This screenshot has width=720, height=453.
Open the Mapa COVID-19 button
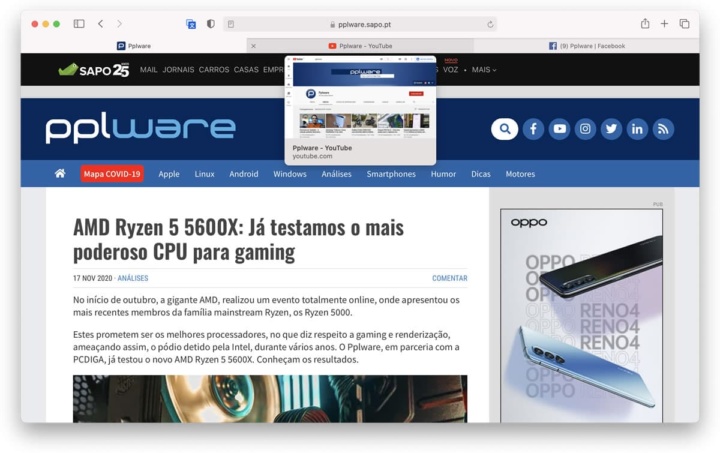[112, 174]
